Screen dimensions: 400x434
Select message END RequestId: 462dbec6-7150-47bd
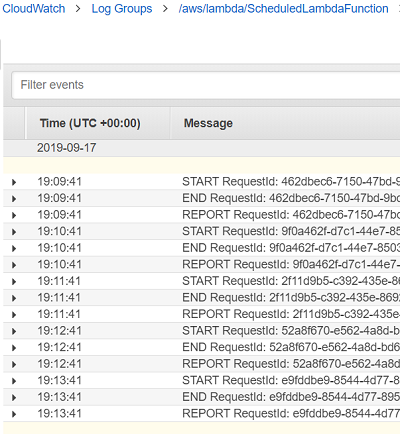tap(291, 198)
